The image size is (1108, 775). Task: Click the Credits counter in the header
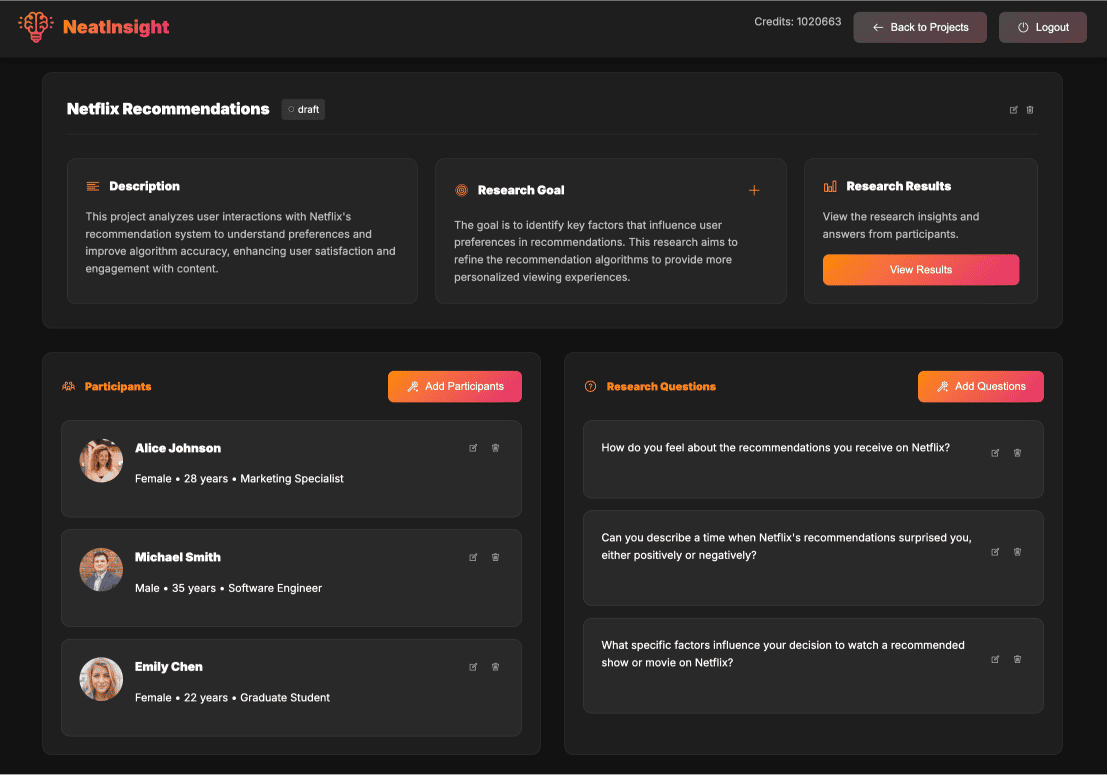point(799,20)
